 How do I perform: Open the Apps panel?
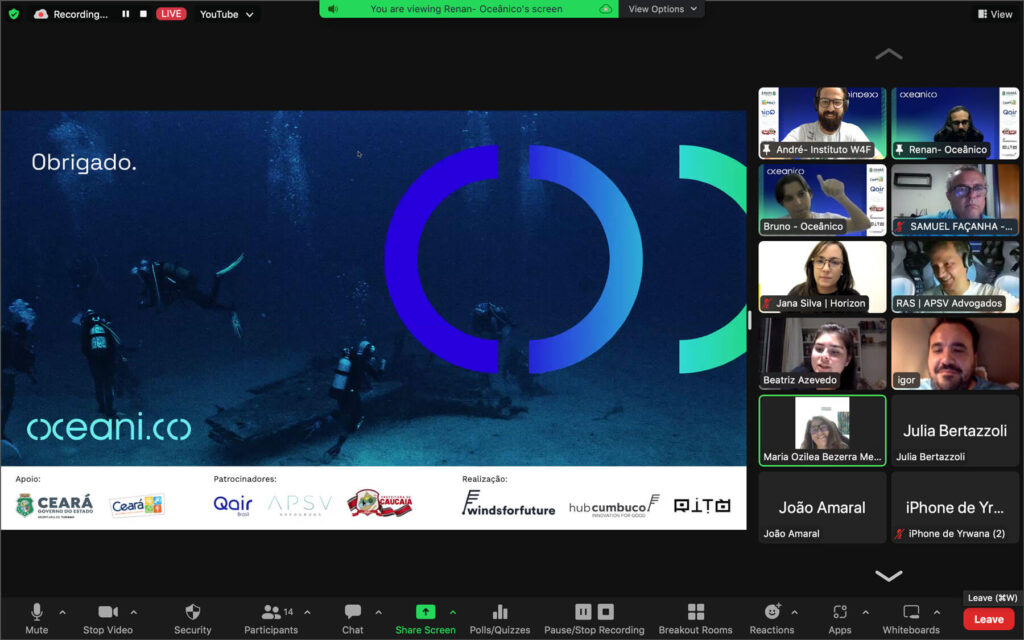click(x=839, y=617)
